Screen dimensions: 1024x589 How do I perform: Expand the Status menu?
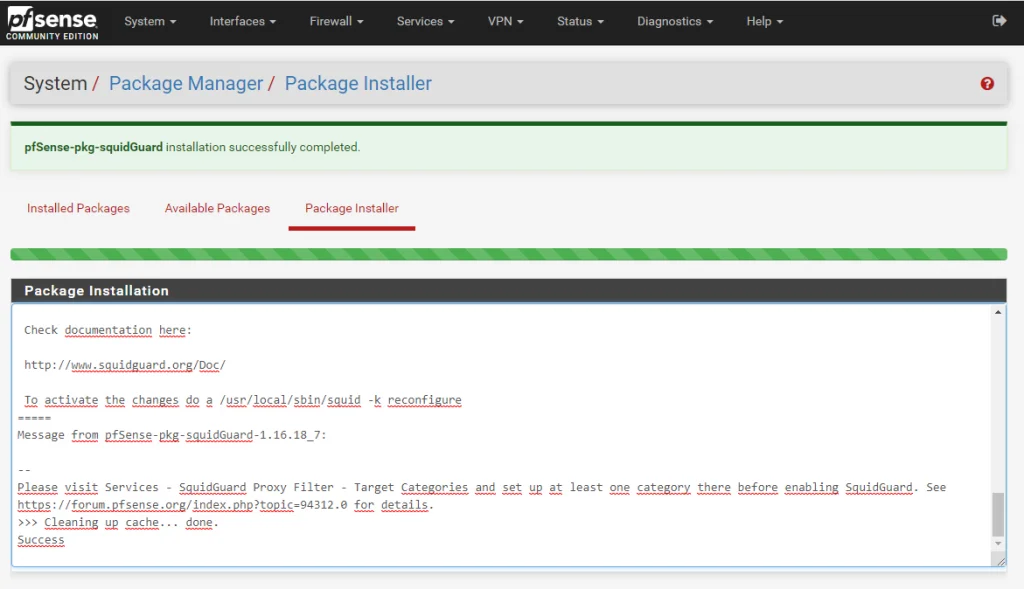580,22
